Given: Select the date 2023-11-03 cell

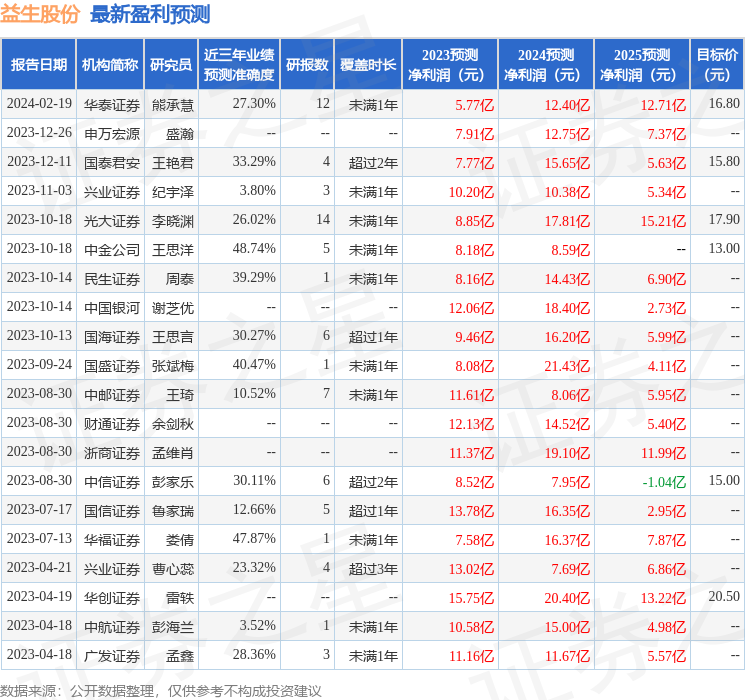Looking at the screenshot, I should point(39,191).
